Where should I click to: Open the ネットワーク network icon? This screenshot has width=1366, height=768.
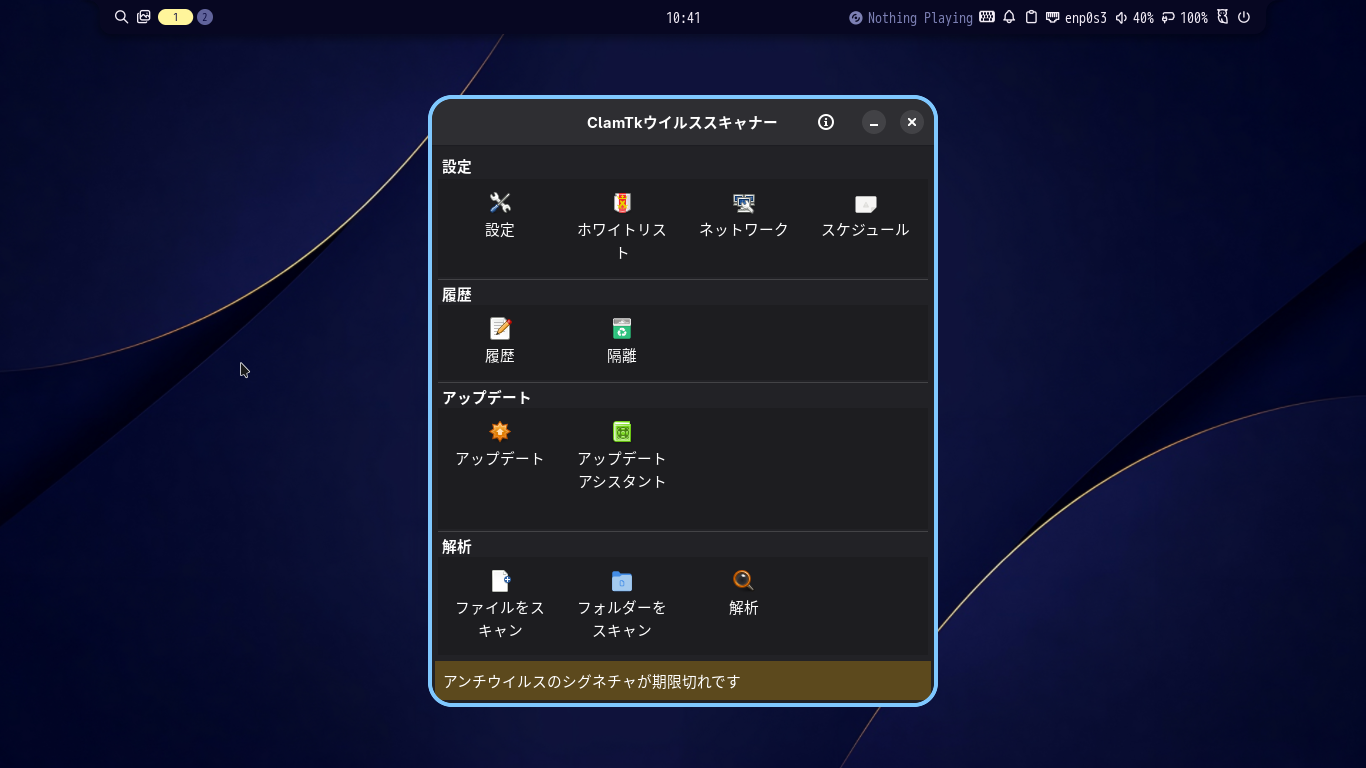point(744,203)
